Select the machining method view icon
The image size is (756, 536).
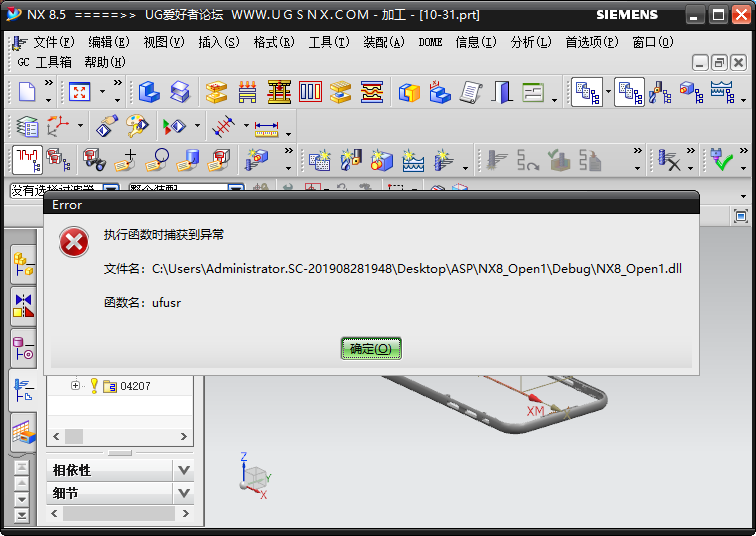click(722, 92)
